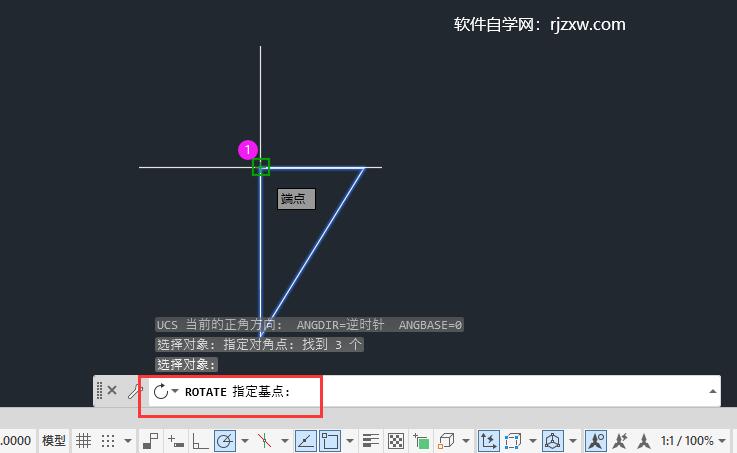Open 3D object snap dropdown
Screen dimensions: 737x453
pyautogui.click(x=465, y=441)
